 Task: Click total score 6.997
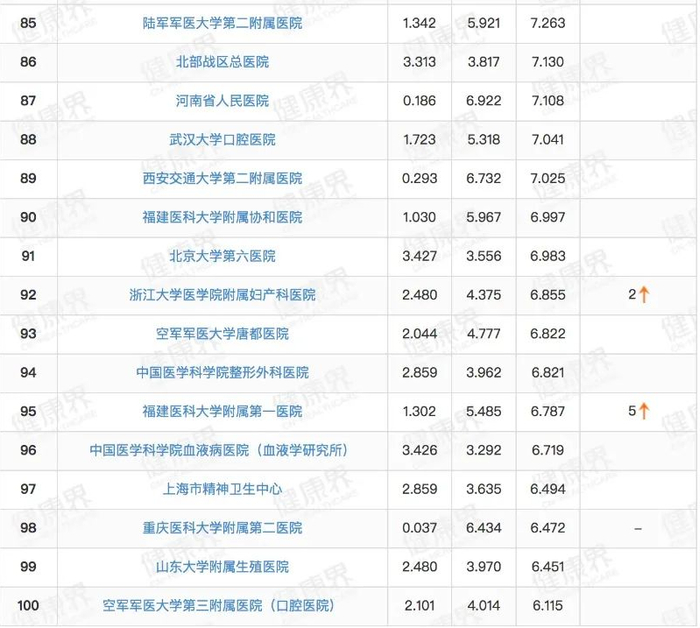548,217
